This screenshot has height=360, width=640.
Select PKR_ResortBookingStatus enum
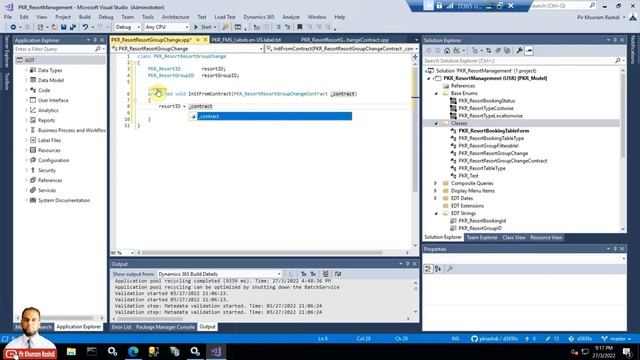click(x=487, y=101)
